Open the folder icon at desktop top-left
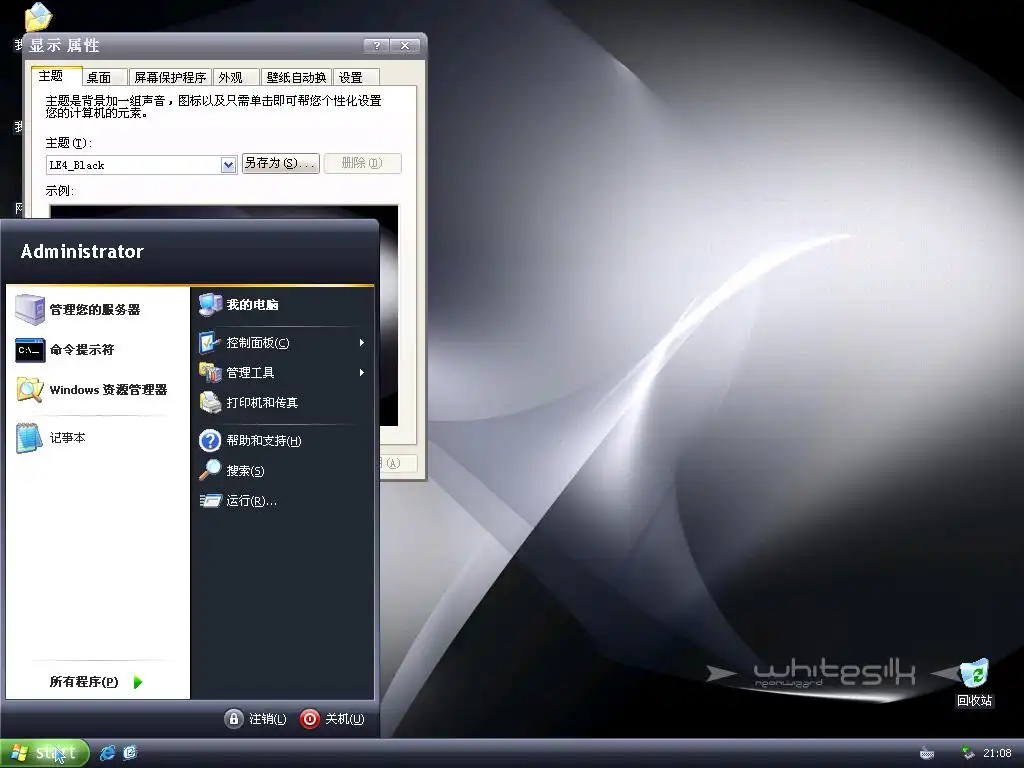 click(37, 17)
